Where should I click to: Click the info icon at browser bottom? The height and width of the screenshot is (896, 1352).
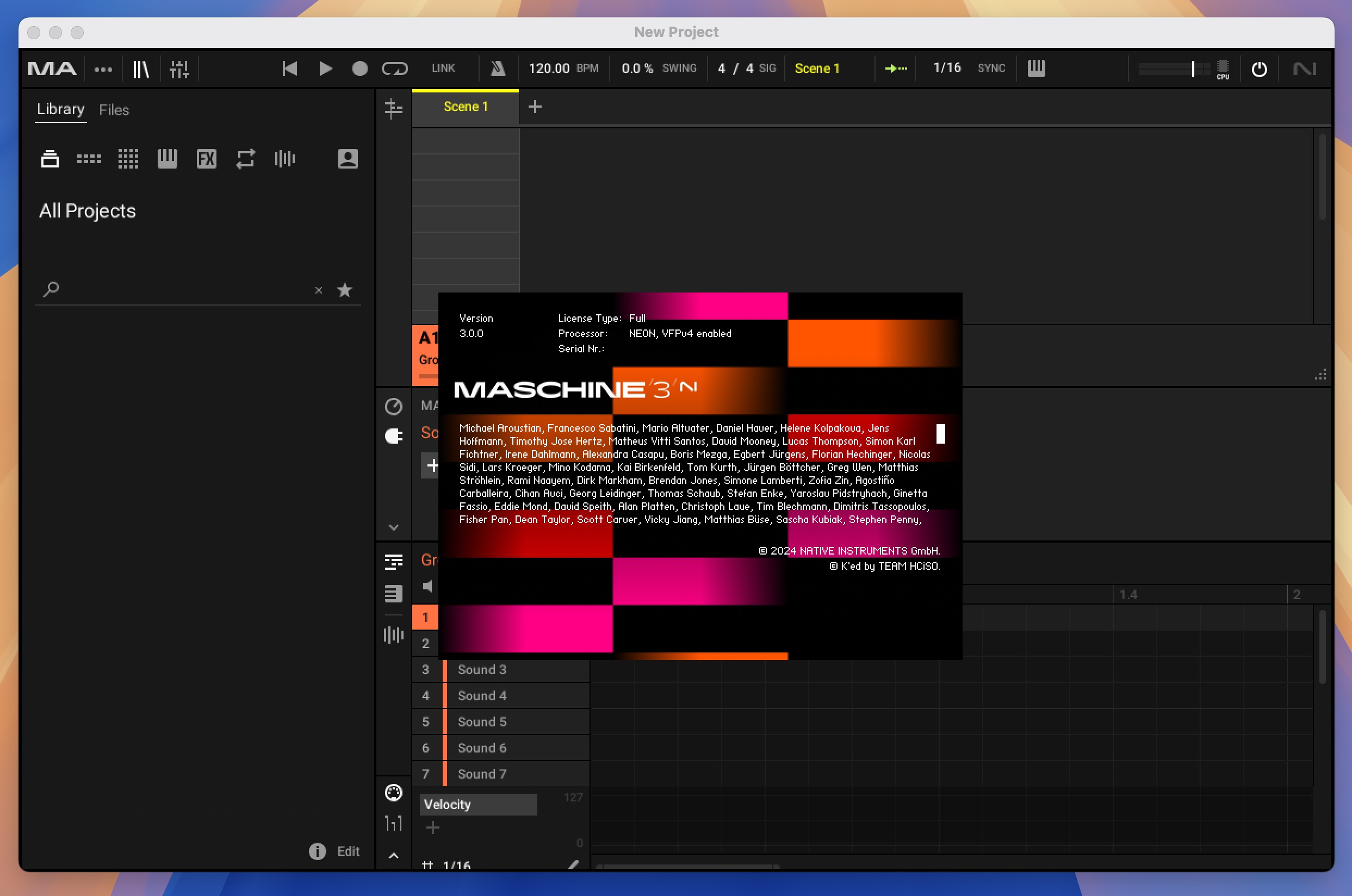coord(318,851)
